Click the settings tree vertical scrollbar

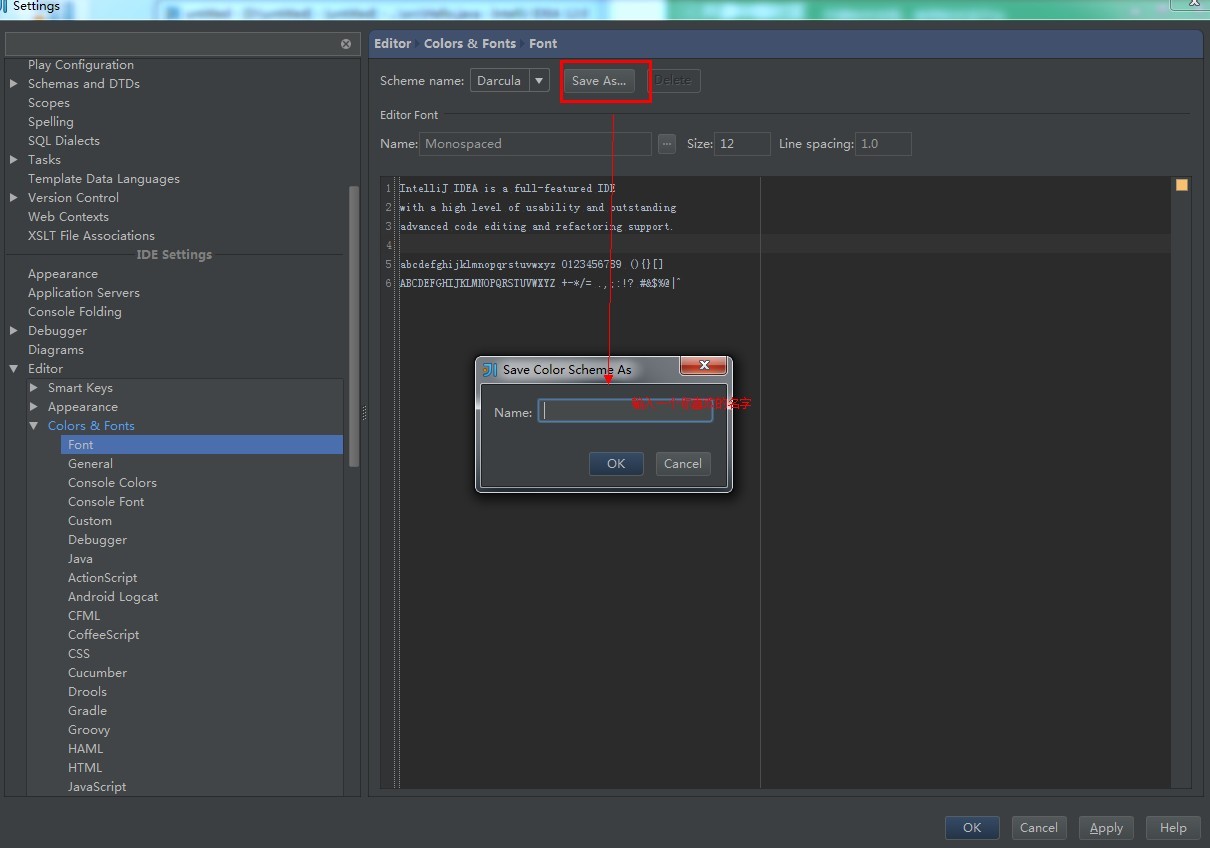click(x=353, y=325)
